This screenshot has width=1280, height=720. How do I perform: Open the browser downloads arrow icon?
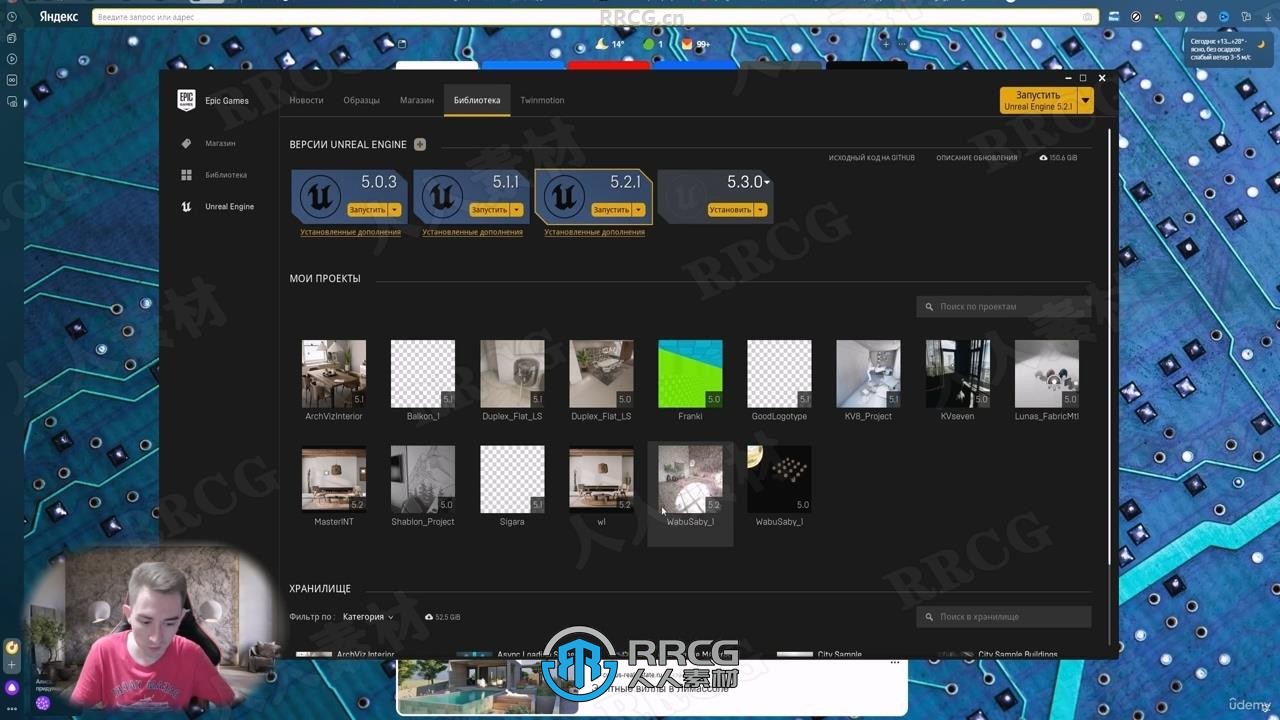coord(1267,17)
